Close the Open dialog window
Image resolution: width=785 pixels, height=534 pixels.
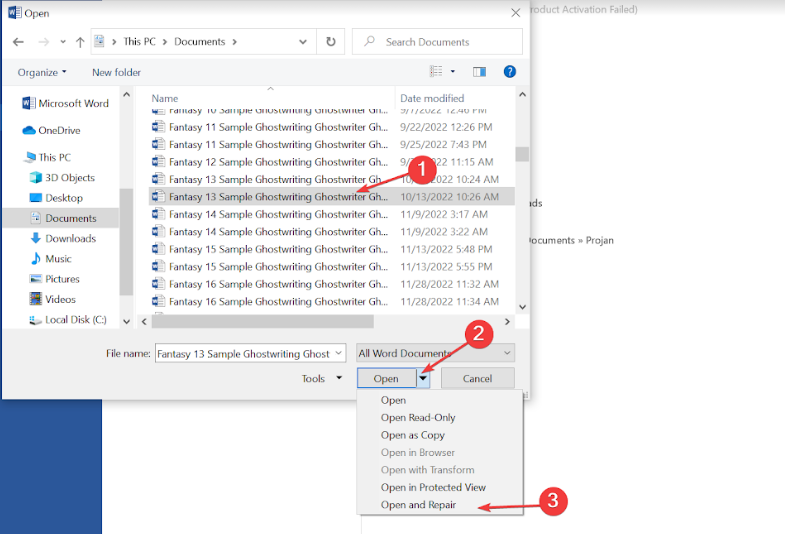(516, 13)
